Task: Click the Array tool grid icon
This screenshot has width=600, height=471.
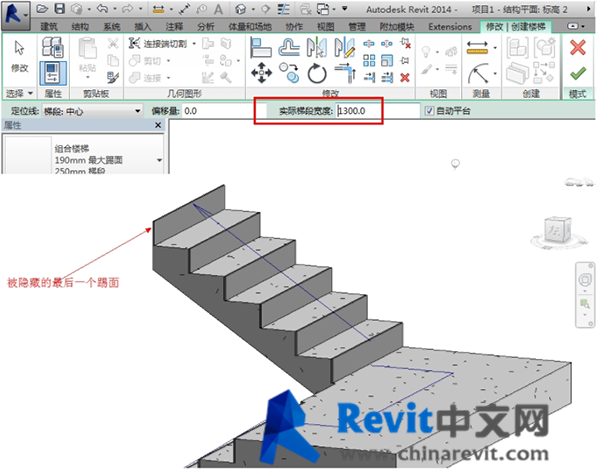Action: (369, 60)
